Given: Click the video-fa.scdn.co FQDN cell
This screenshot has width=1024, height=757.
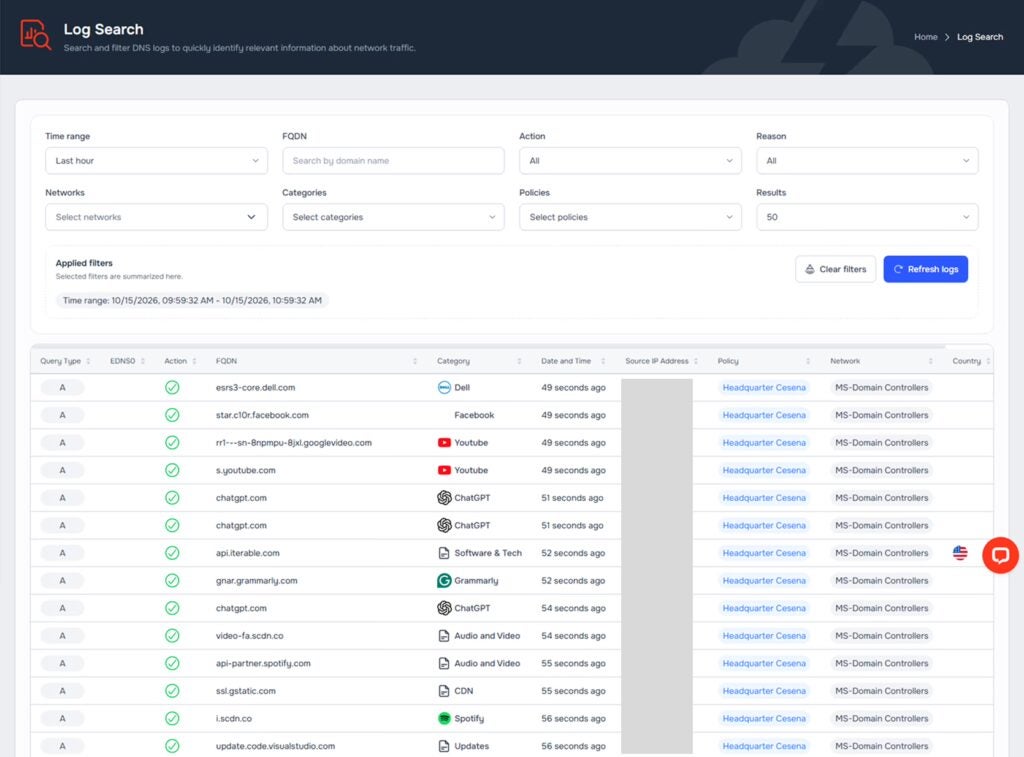Looking at the screenshot, I should click(249, 636).
